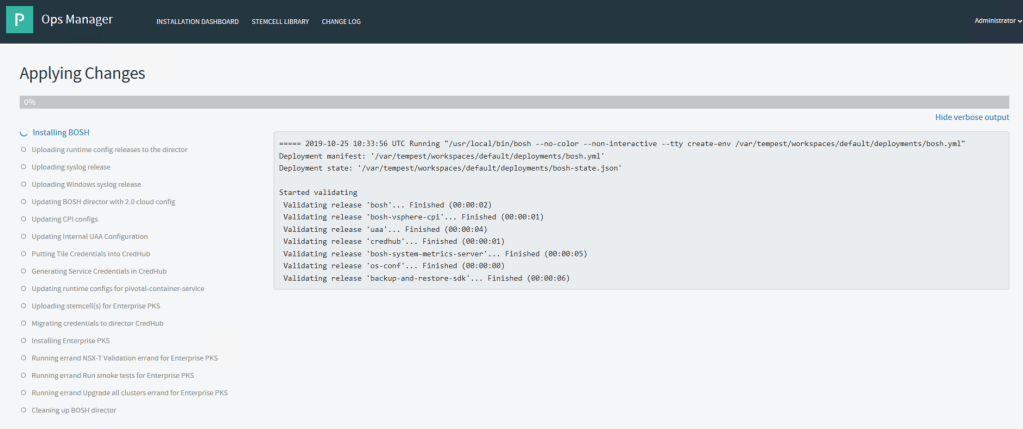The height and width of the screenshot is (429, 1023).
Task: Click the Uploading syslog release step
Action: tap(71, 167)
